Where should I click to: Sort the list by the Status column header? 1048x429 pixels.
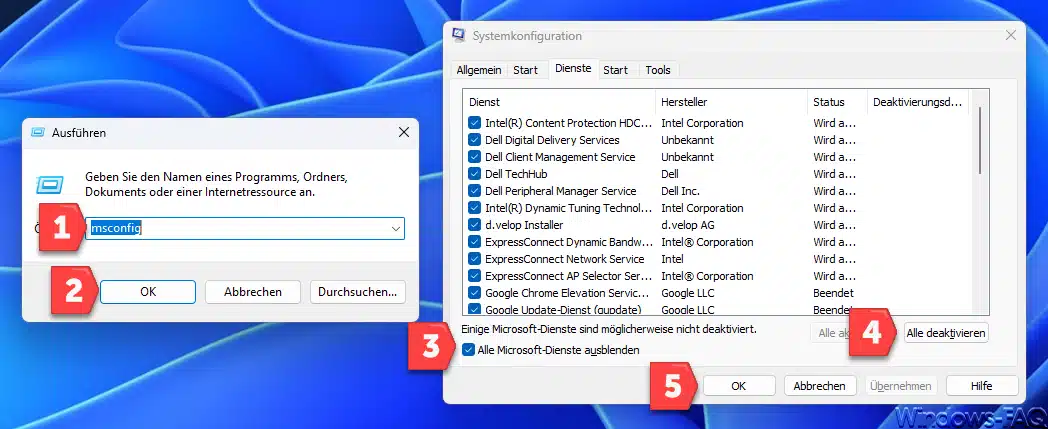click(836, 102)
